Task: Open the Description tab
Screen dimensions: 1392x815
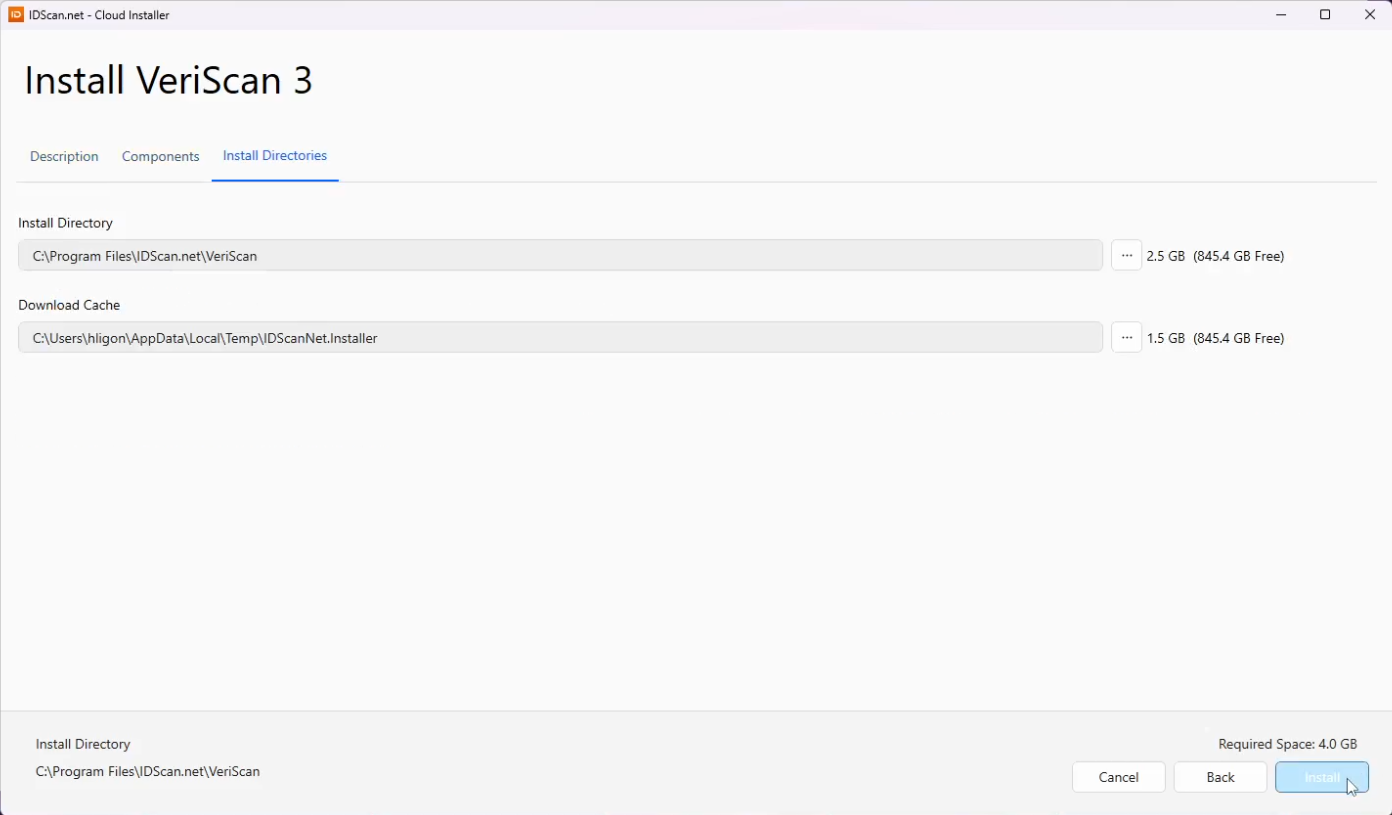Action: tap(64, 156)
